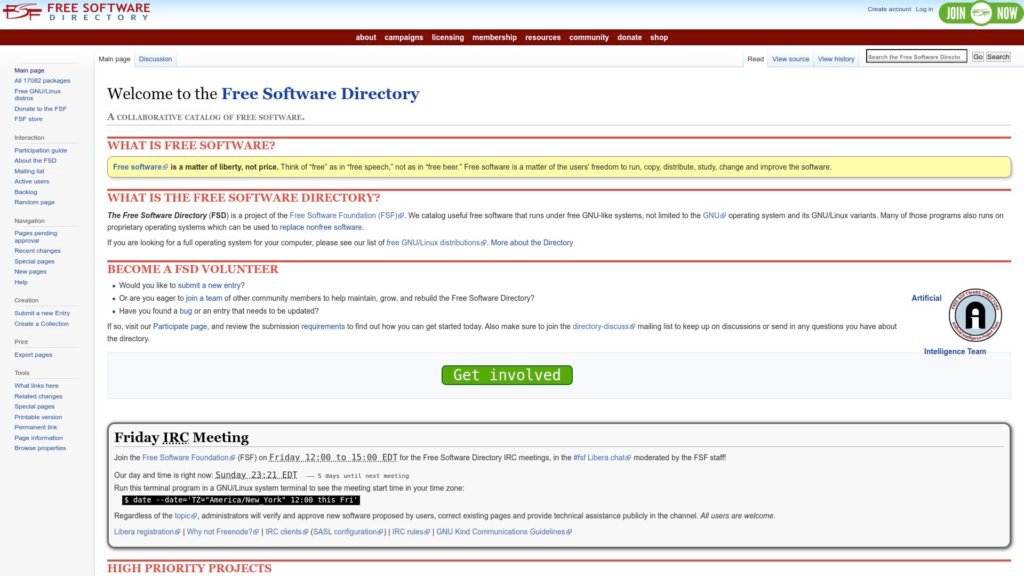Screen dimensions: 1024x576
Task: Open the about menu item
Action: (366, 37)
